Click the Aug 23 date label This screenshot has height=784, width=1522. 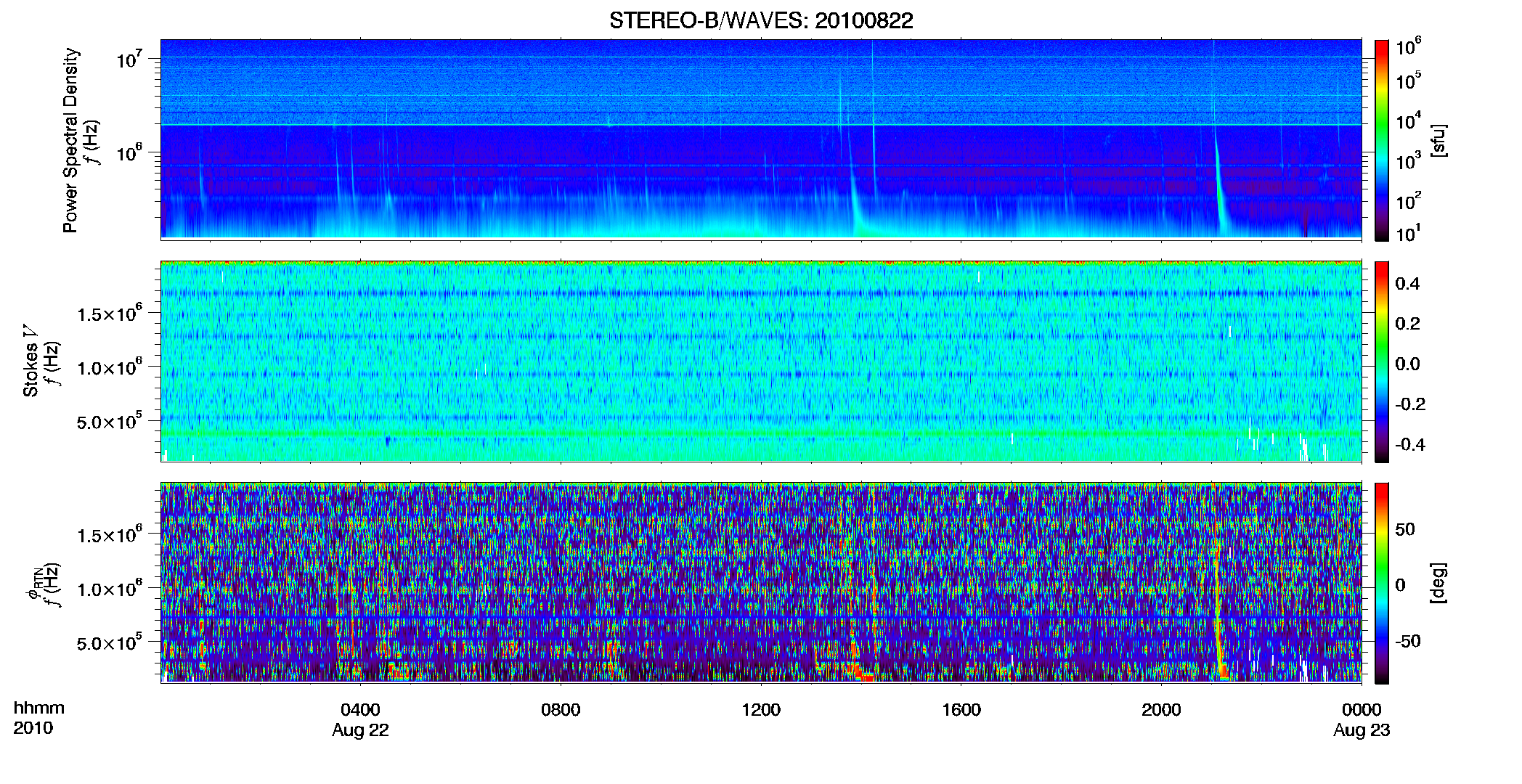1362,730
